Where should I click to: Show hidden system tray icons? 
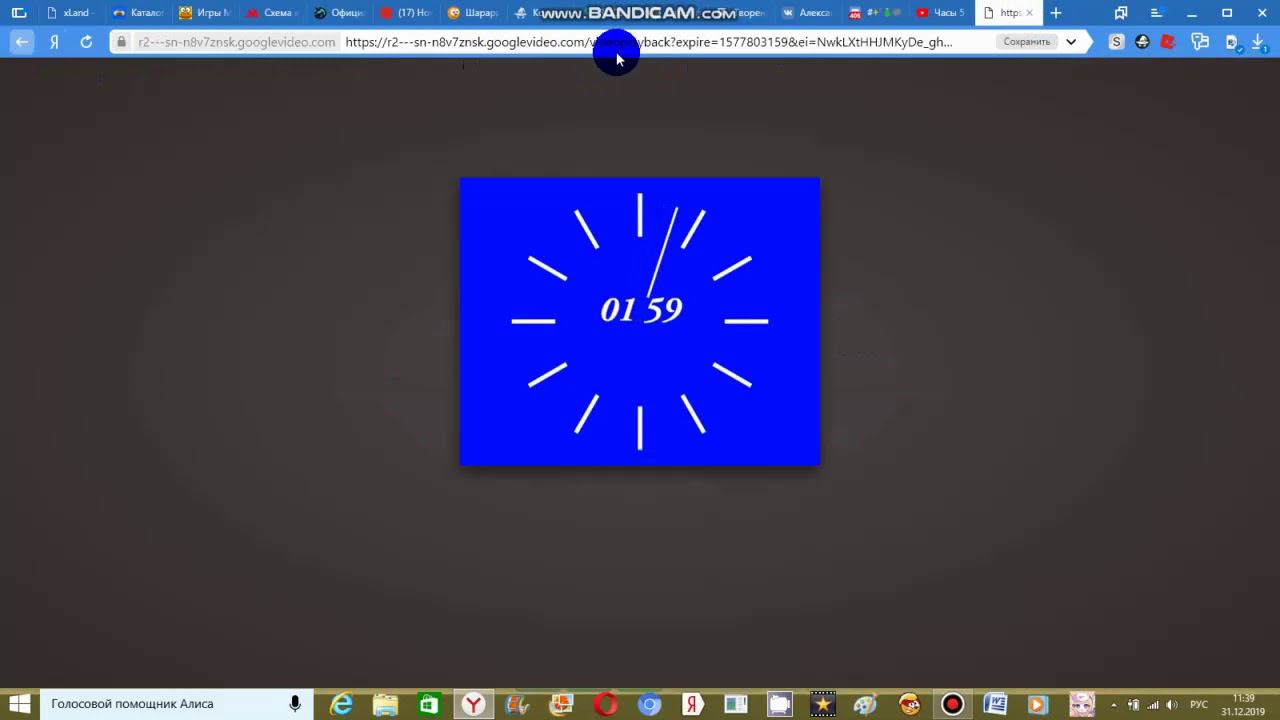[1114, 705]
